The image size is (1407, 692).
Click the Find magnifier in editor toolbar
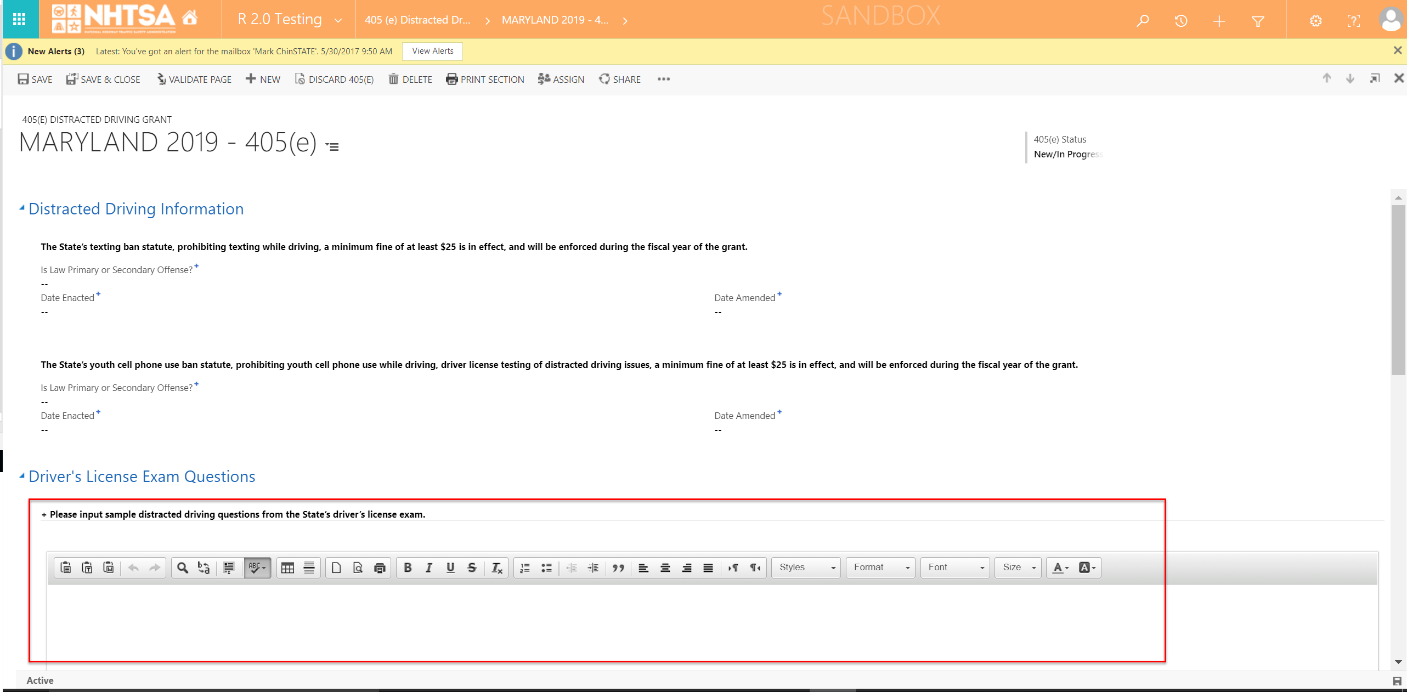click(x=182, y=568)
